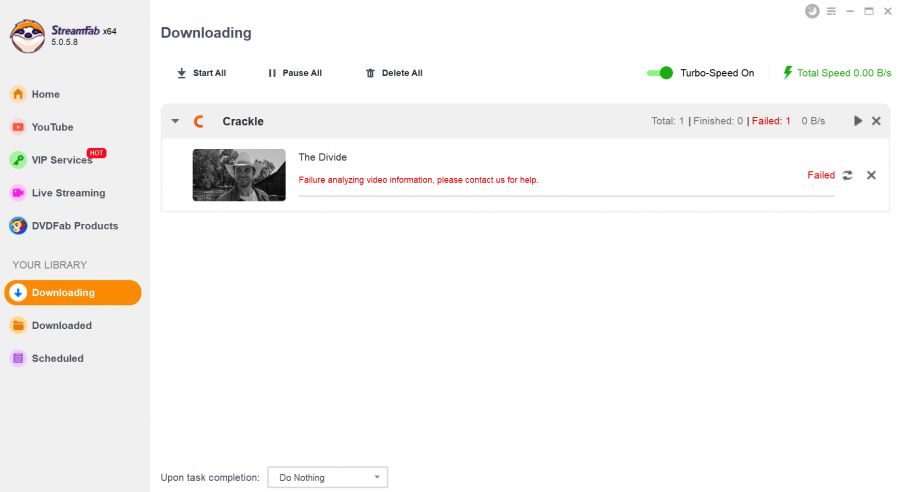Viewport: 900px width, 492px height.
Task: Click Start All downloads
Action: (201, 73)
